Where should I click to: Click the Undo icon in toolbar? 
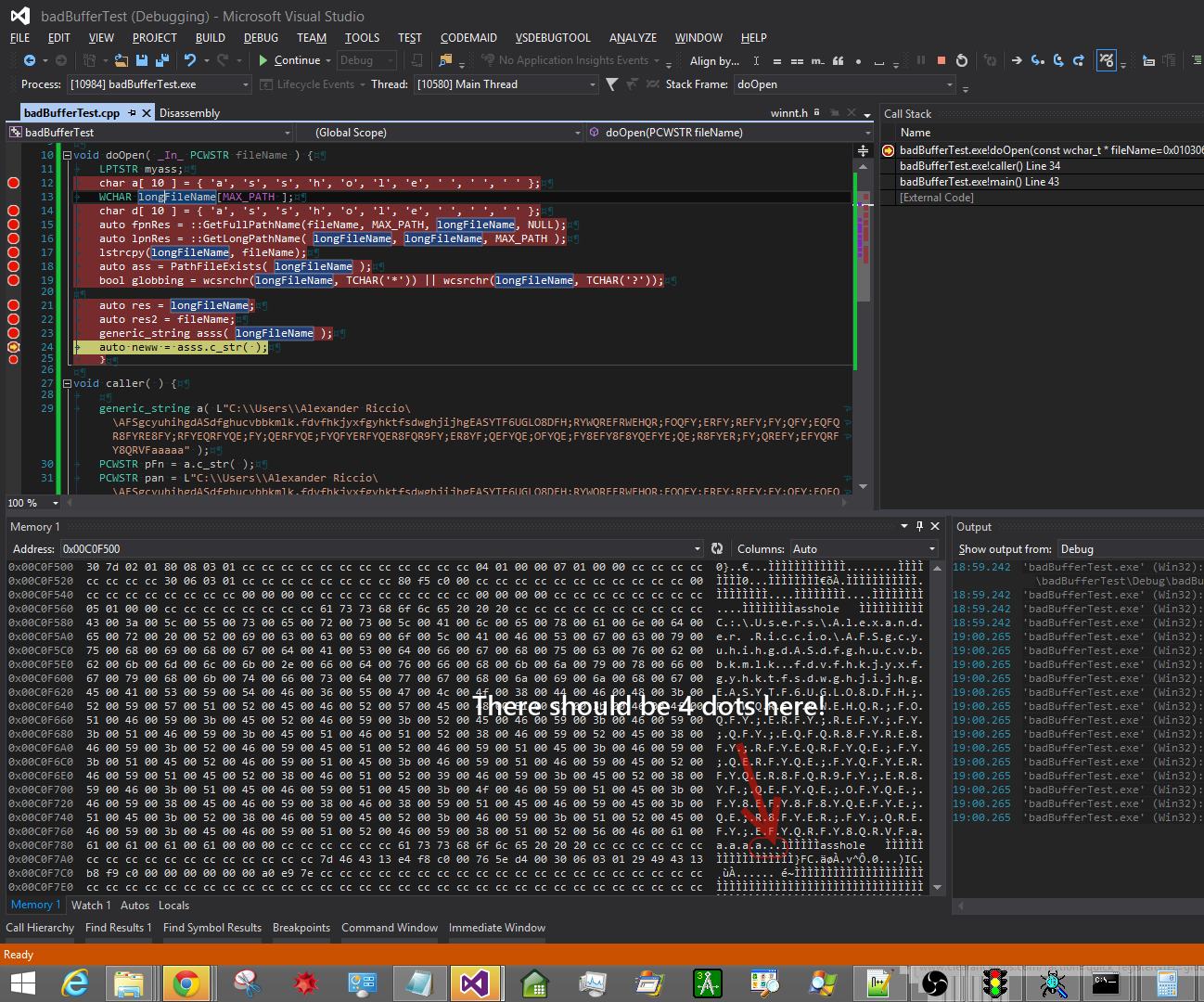click(x=190, y=60)
